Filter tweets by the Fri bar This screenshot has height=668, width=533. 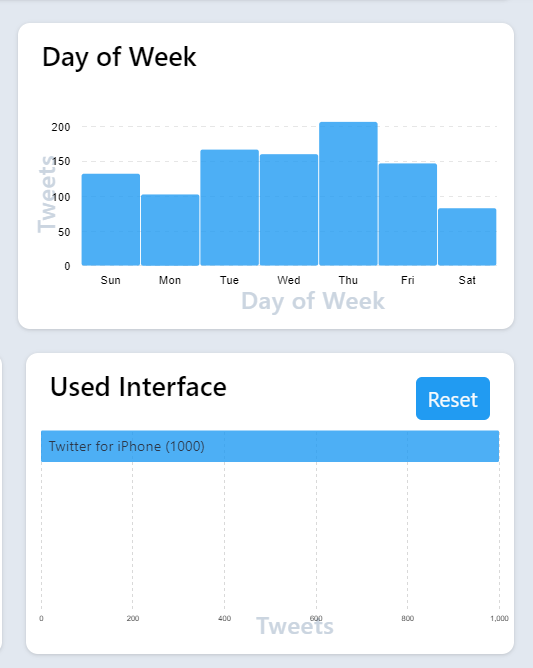point(408,214)
